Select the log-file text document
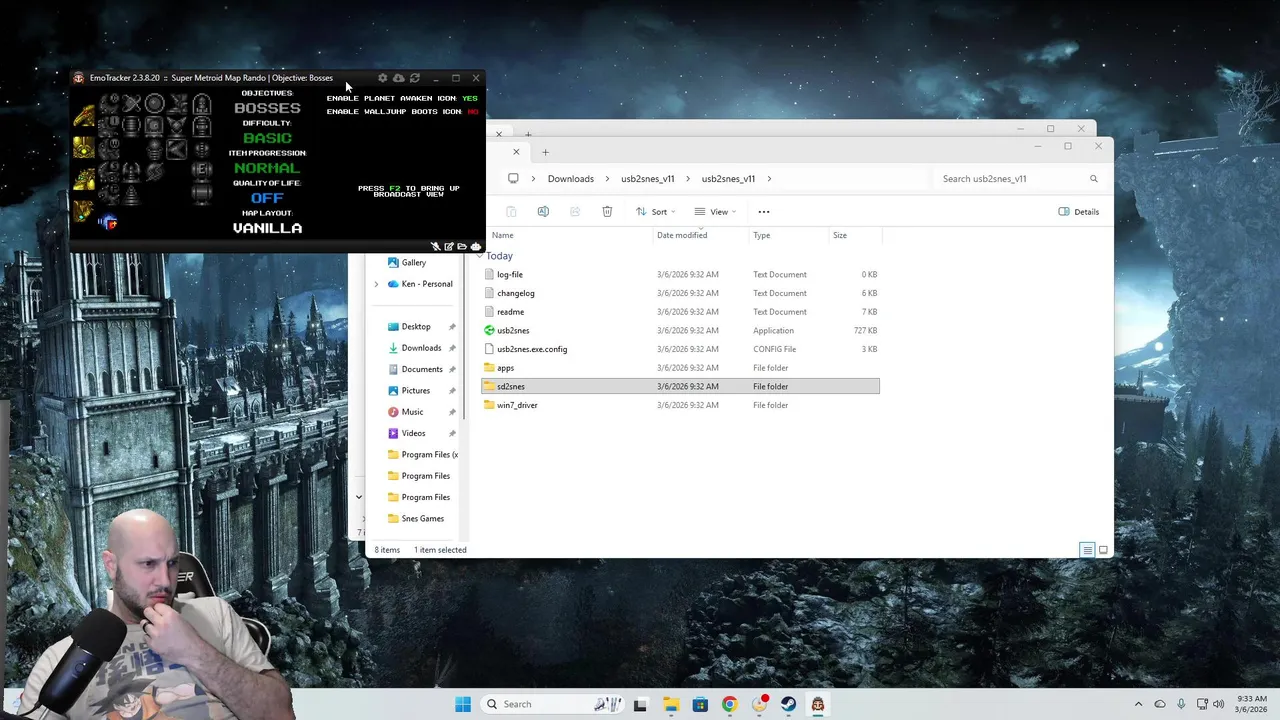Screen dimensions: 1280x720 tap(680, 274)
